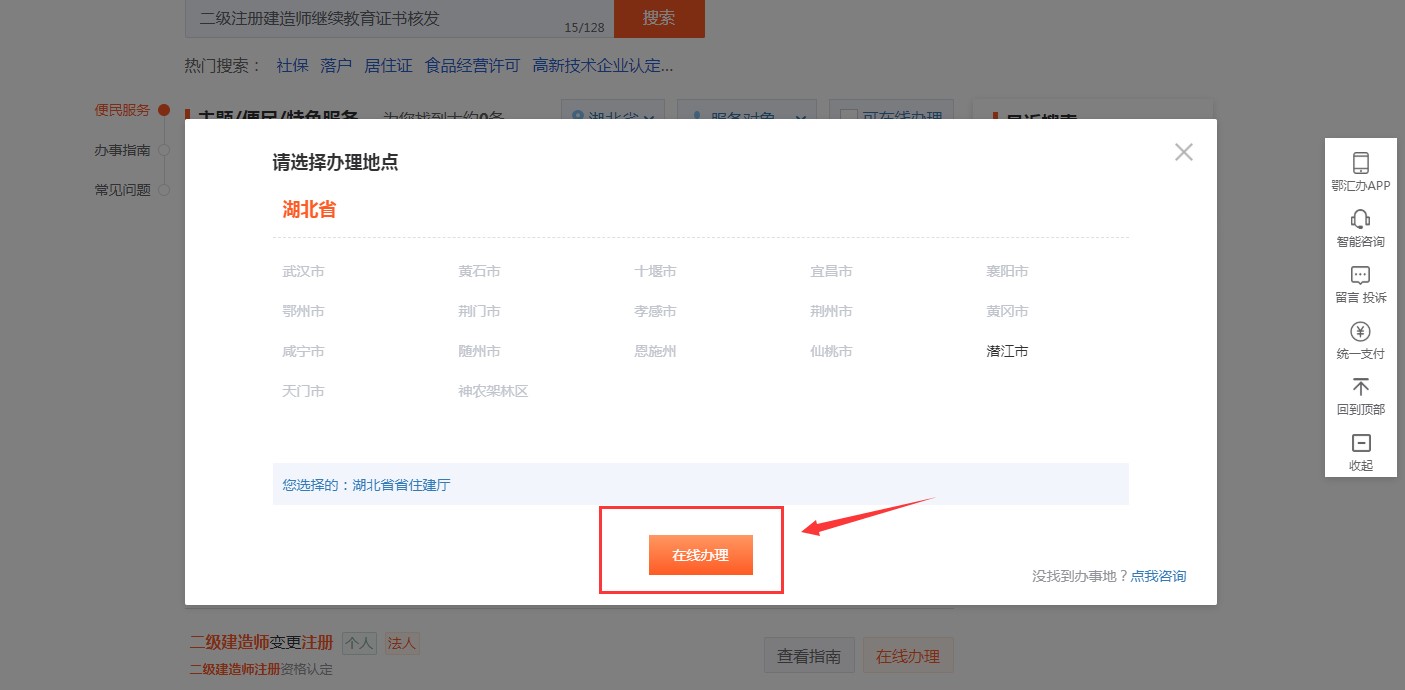Select 咸宁市 in the city list
Image resolution: width=1405 pixels, height=690 pixels.
click(303, 351)
